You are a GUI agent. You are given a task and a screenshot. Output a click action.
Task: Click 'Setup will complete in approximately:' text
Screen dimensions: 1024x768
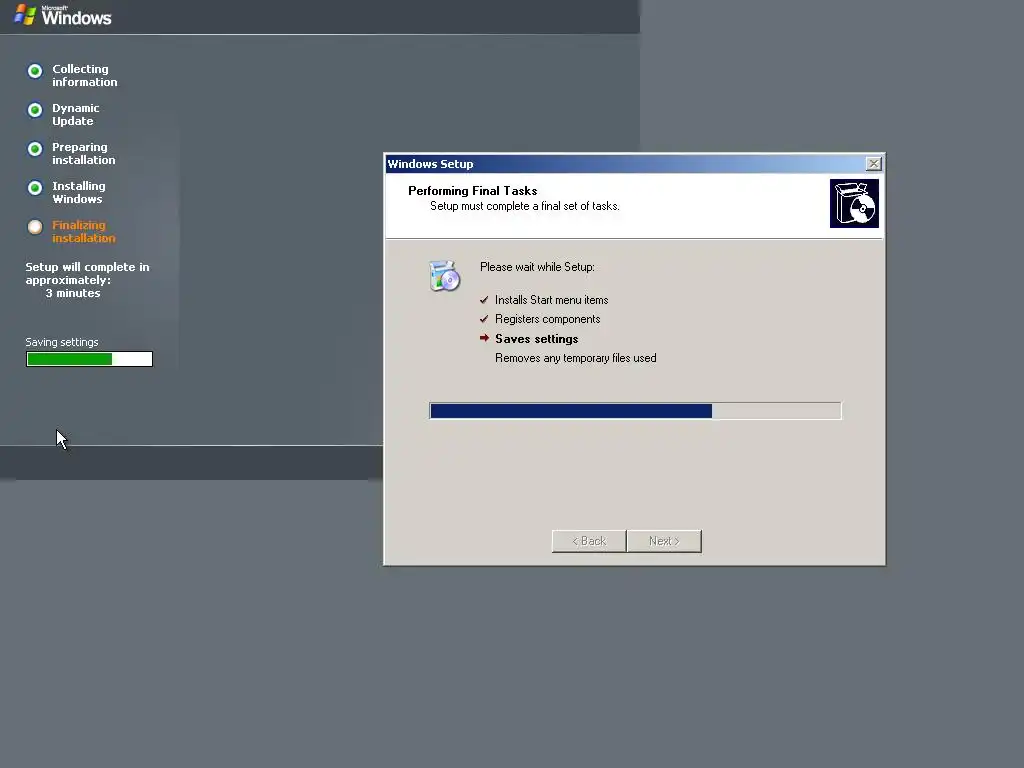click(x=88, y=274)
